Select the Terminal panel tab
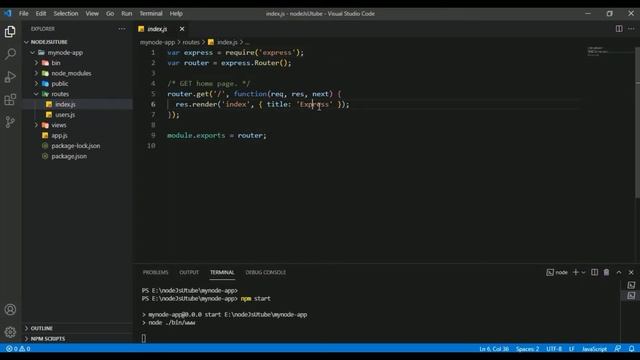The image size is (640, 360). coord(222,272)
